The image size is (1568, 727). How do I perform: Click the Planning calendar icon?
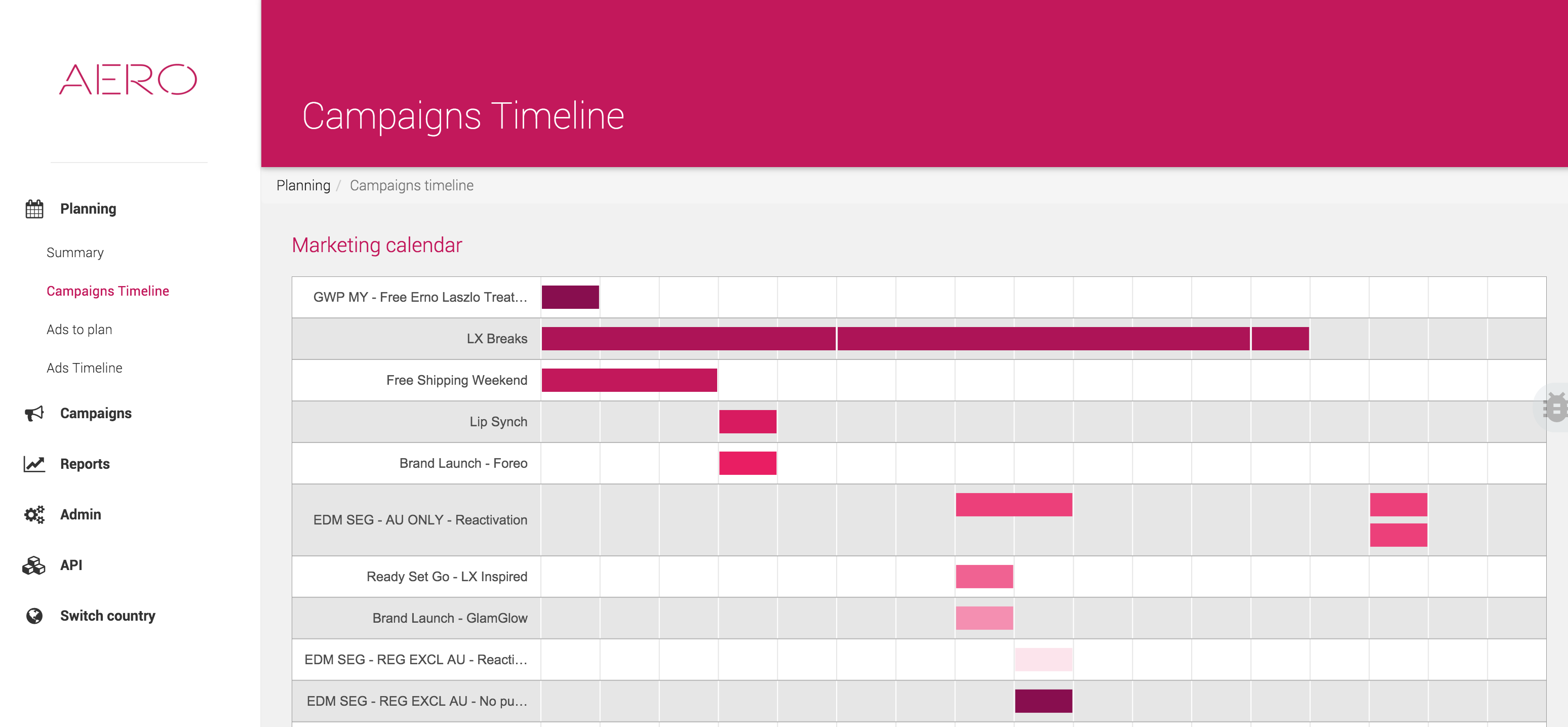click(x=34, y=209)
